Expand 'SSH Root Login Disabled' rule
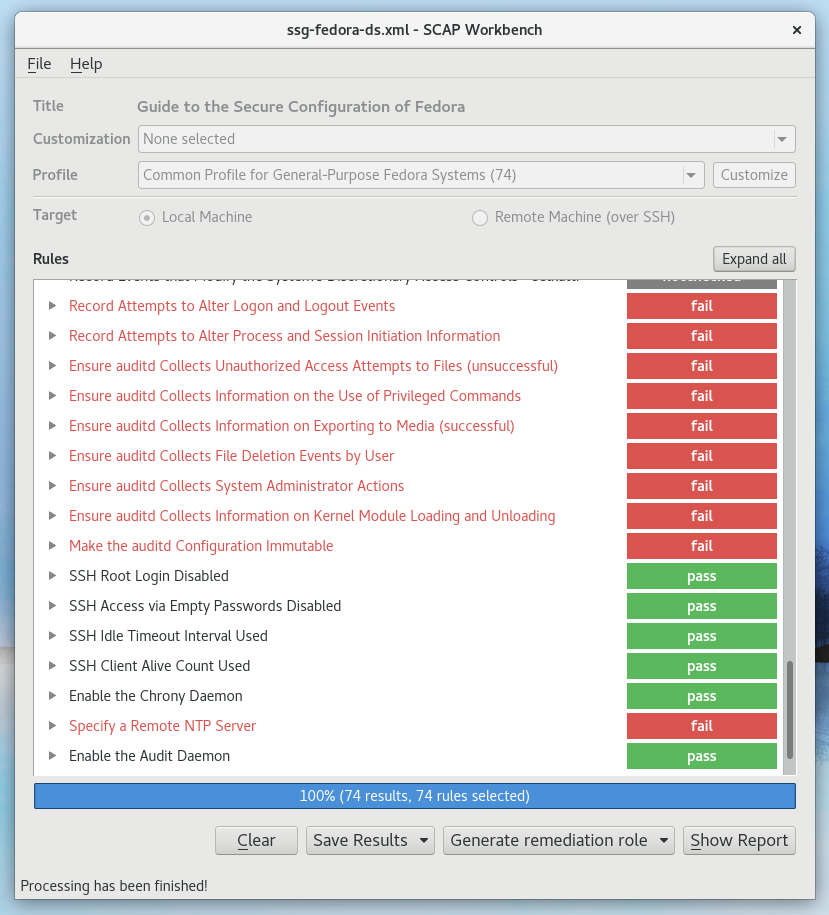This screenshot has width=829, height=915. tap(52, 576)
